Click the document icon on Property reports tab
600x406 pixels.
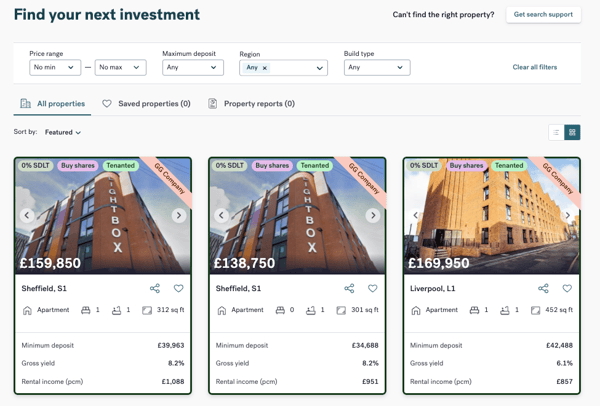(x=212, y=104)
